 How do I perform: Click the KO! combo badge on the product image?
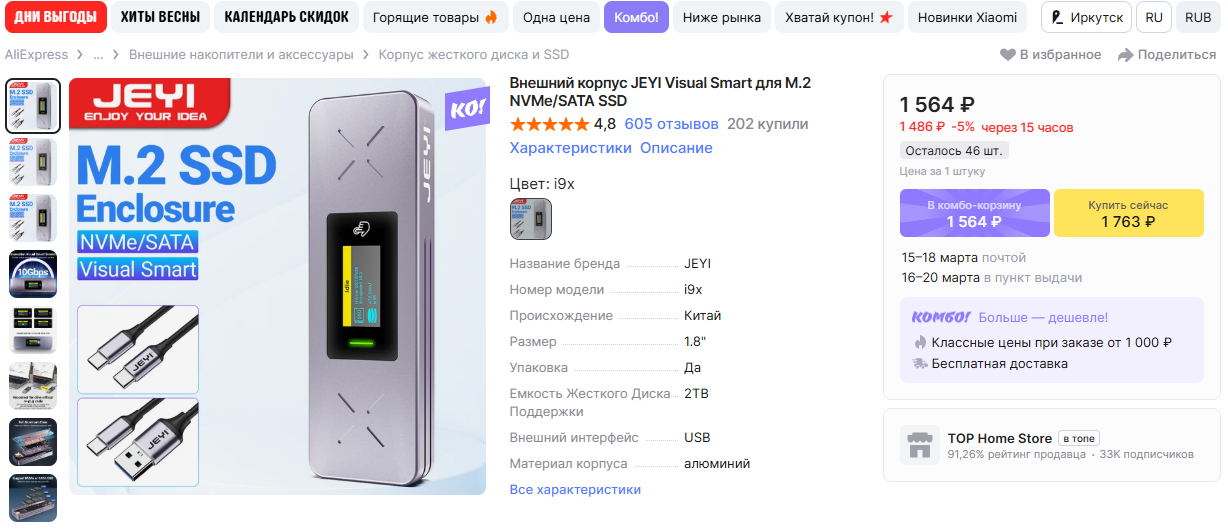click(x=465, y=107)
